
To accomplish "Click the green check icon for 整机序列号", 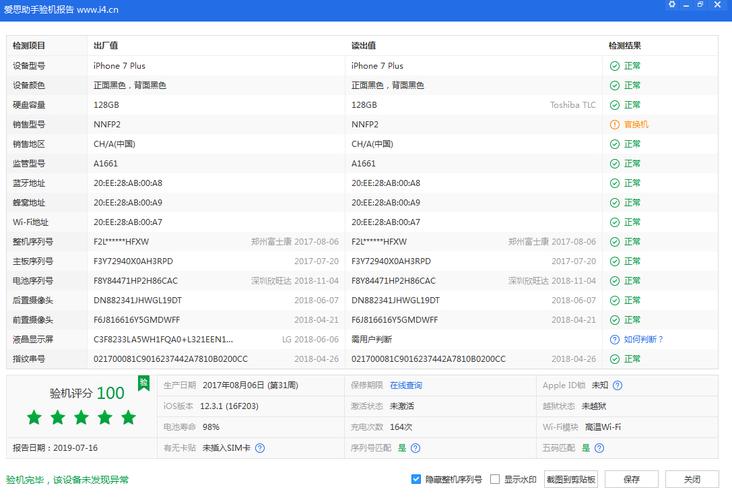I will (615, 242).
